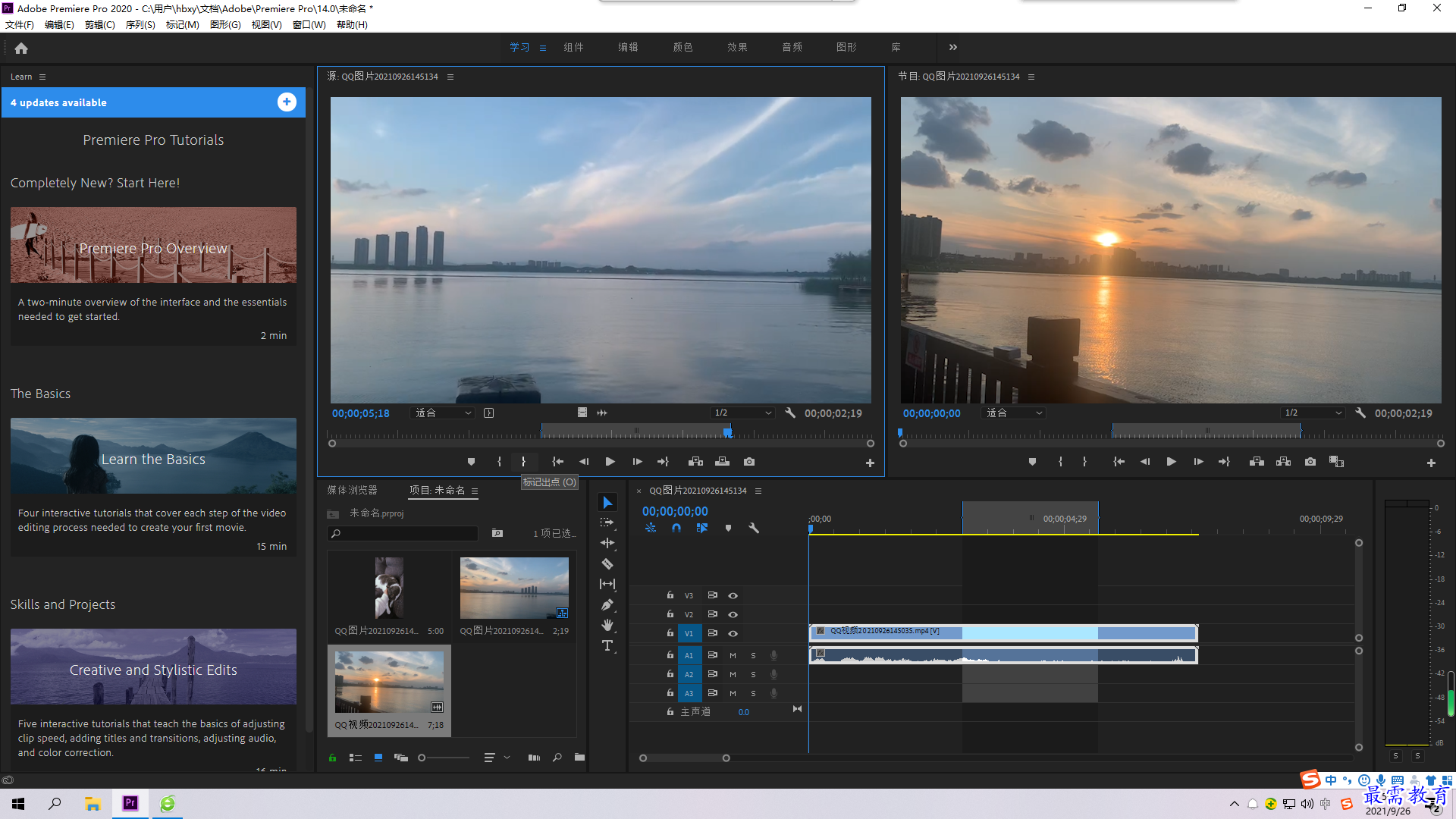This screenshot has height=819, width=1456.
Task: Toggle timeline snap magnet
Action: tap(676, 528)
